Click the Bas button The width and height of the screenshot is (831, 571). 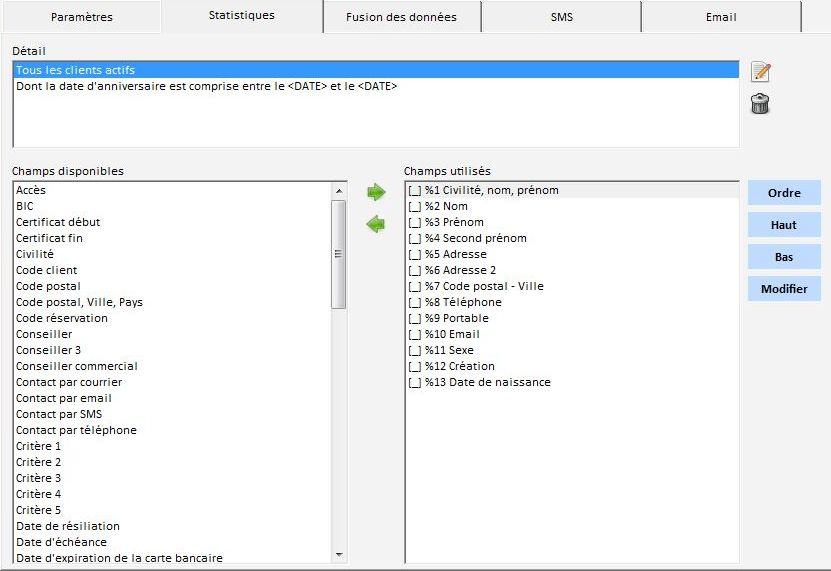(784, 257)
